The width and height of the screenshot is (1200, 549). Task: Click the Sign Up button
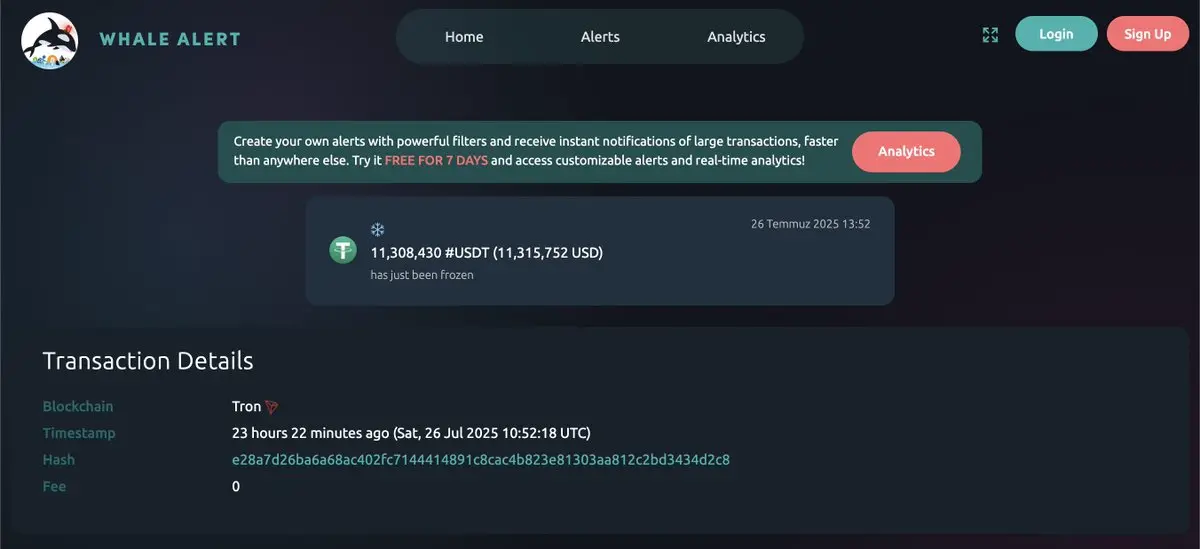(1148, 34)
